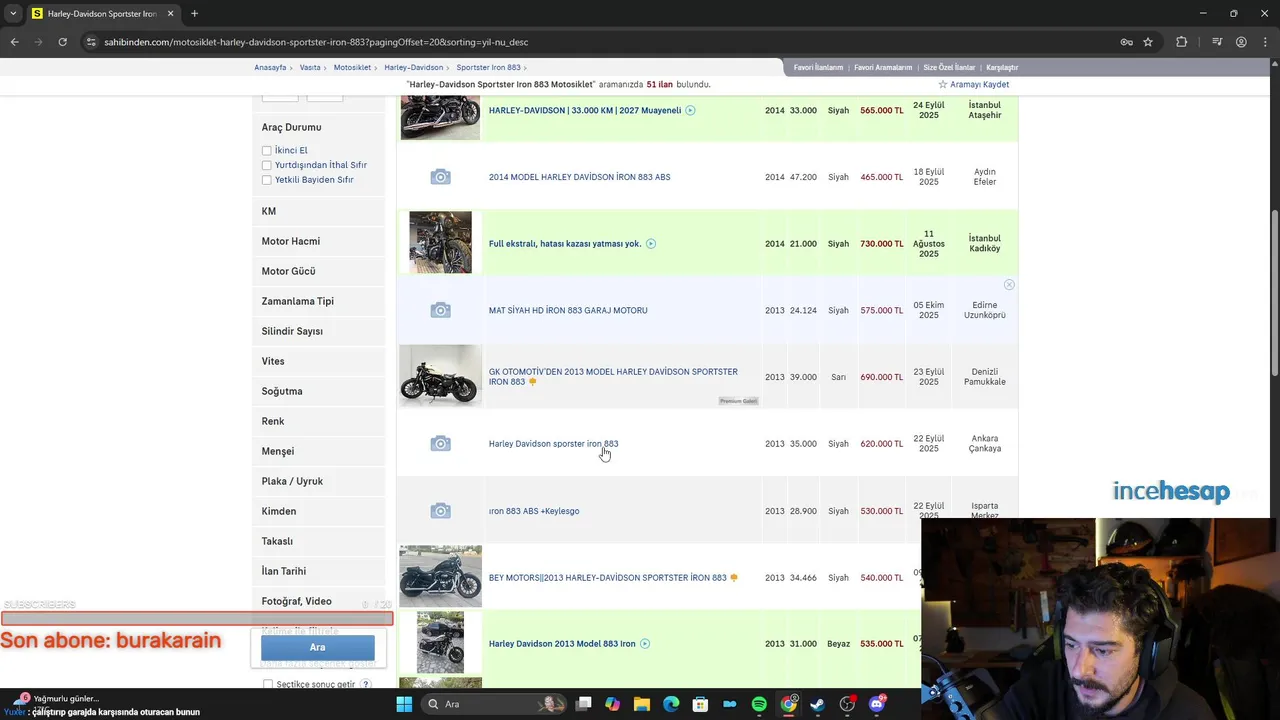Viewport: 1280px width, 720px height.
Task: Open listing Harley Davidson sporster iron 883
Action: [x=553, y=444]
